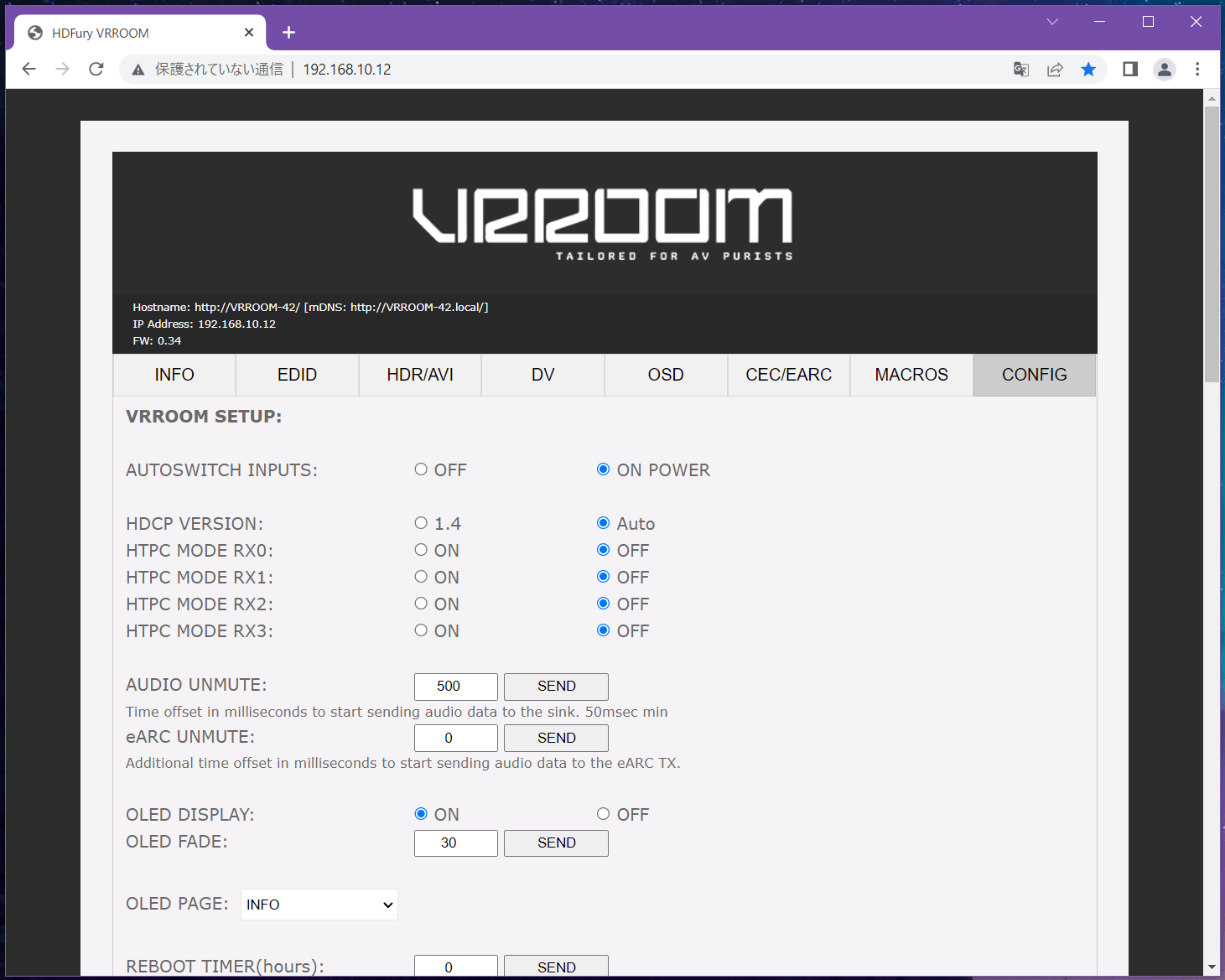Click the share page icon
The height and width of the screenshot is (980, 1225).
tap(1055, 69)
